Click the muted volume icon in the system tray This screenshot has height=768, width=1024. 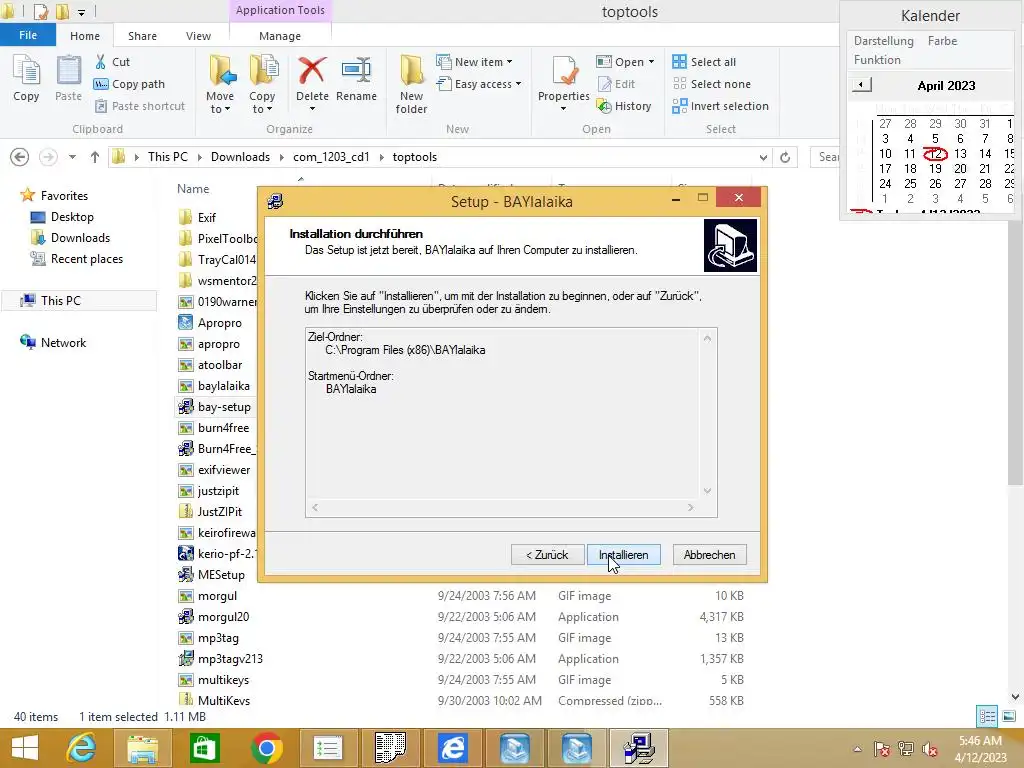(931, 748)
